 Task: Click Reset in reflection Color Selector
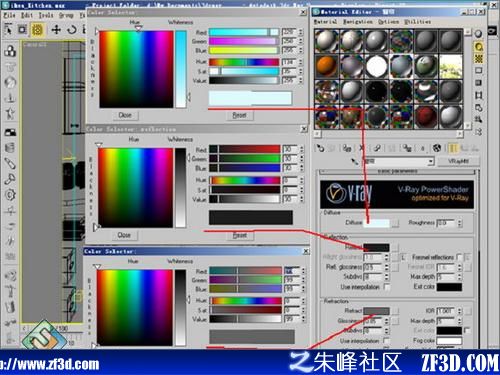[240, 235]
